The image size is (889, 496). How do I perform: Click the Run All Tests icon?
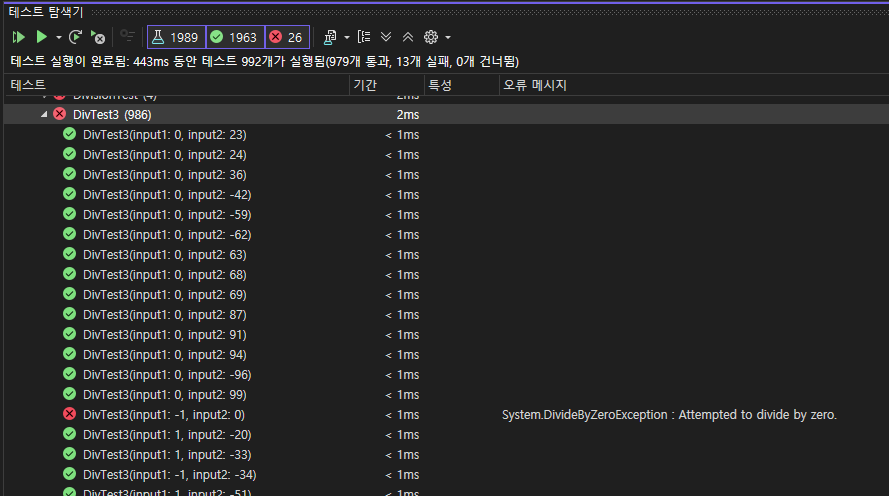(x=19, y=37)
